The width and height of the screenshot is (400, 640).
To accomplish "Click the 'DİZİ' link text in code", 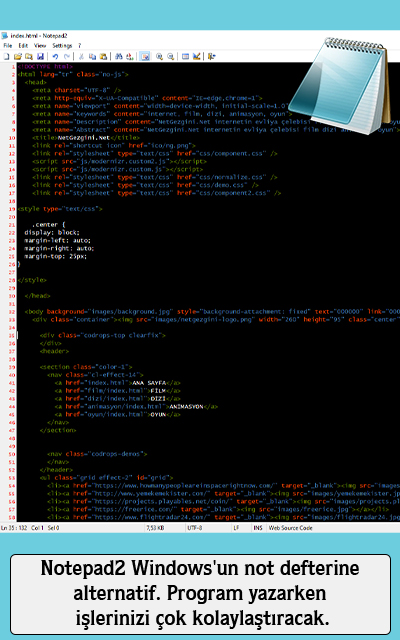I will tap(158, 399).
